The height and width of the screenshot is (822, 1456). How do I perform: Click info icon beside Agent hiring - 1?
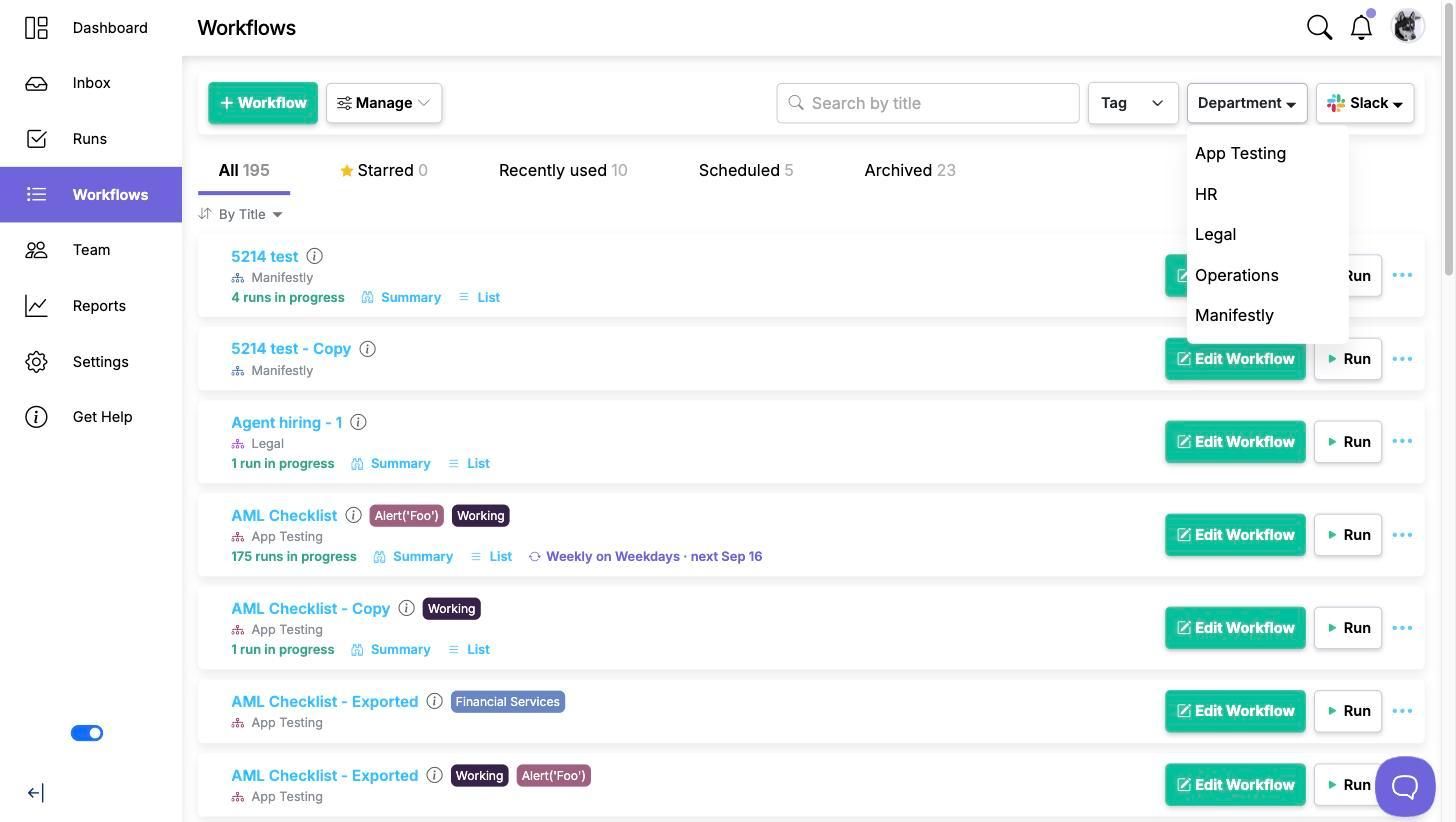(x=358, y=422)
